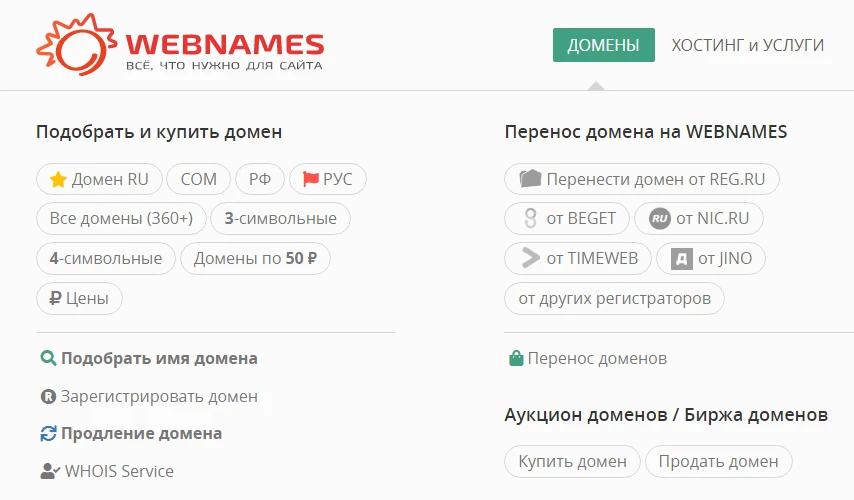This screenshot has width=854, height=500.
Task: Click the user-check icon by WHOIS Service
Action: 50,471
